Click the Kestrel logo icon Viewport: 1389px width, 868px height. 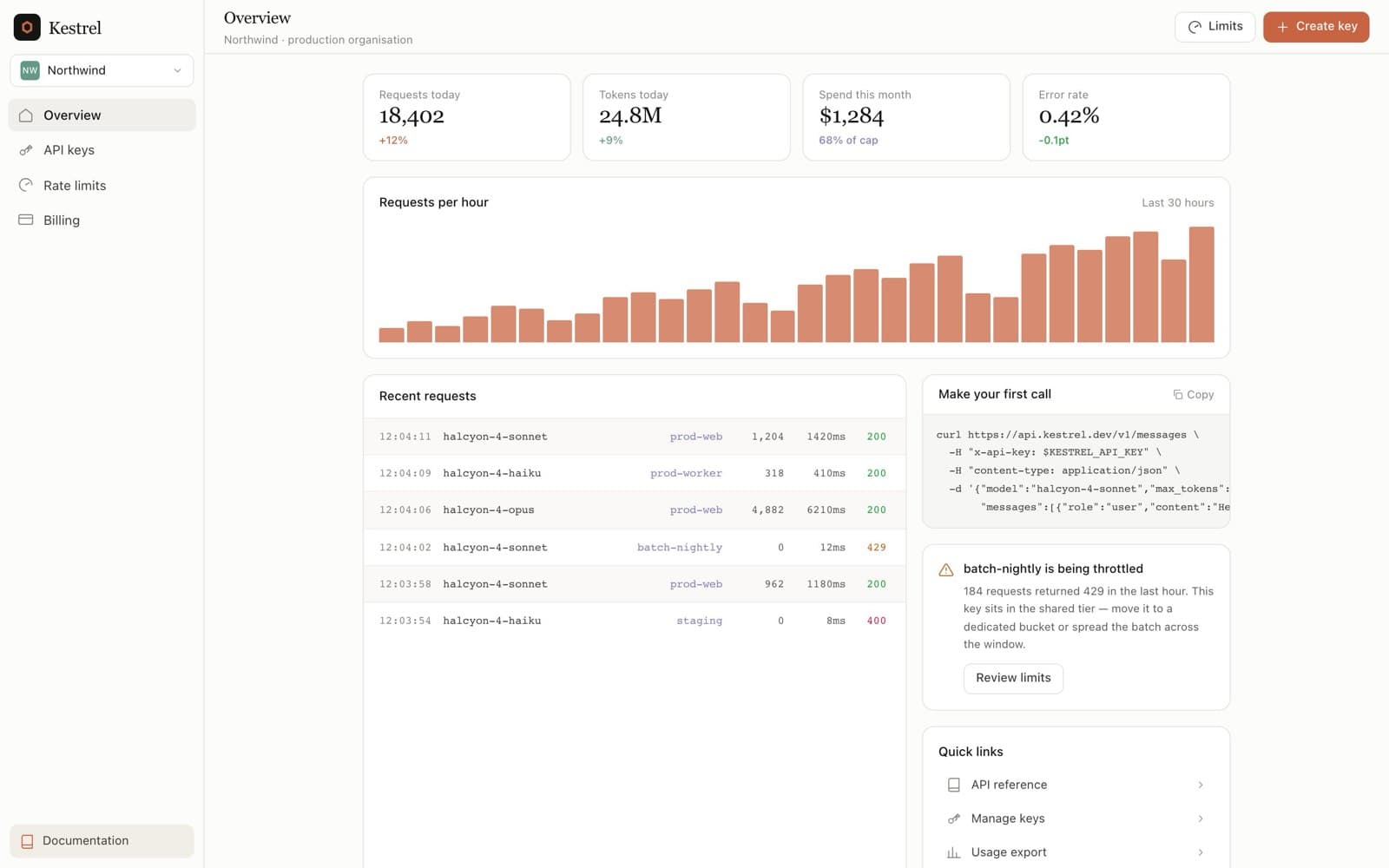[x=27, y=28]
